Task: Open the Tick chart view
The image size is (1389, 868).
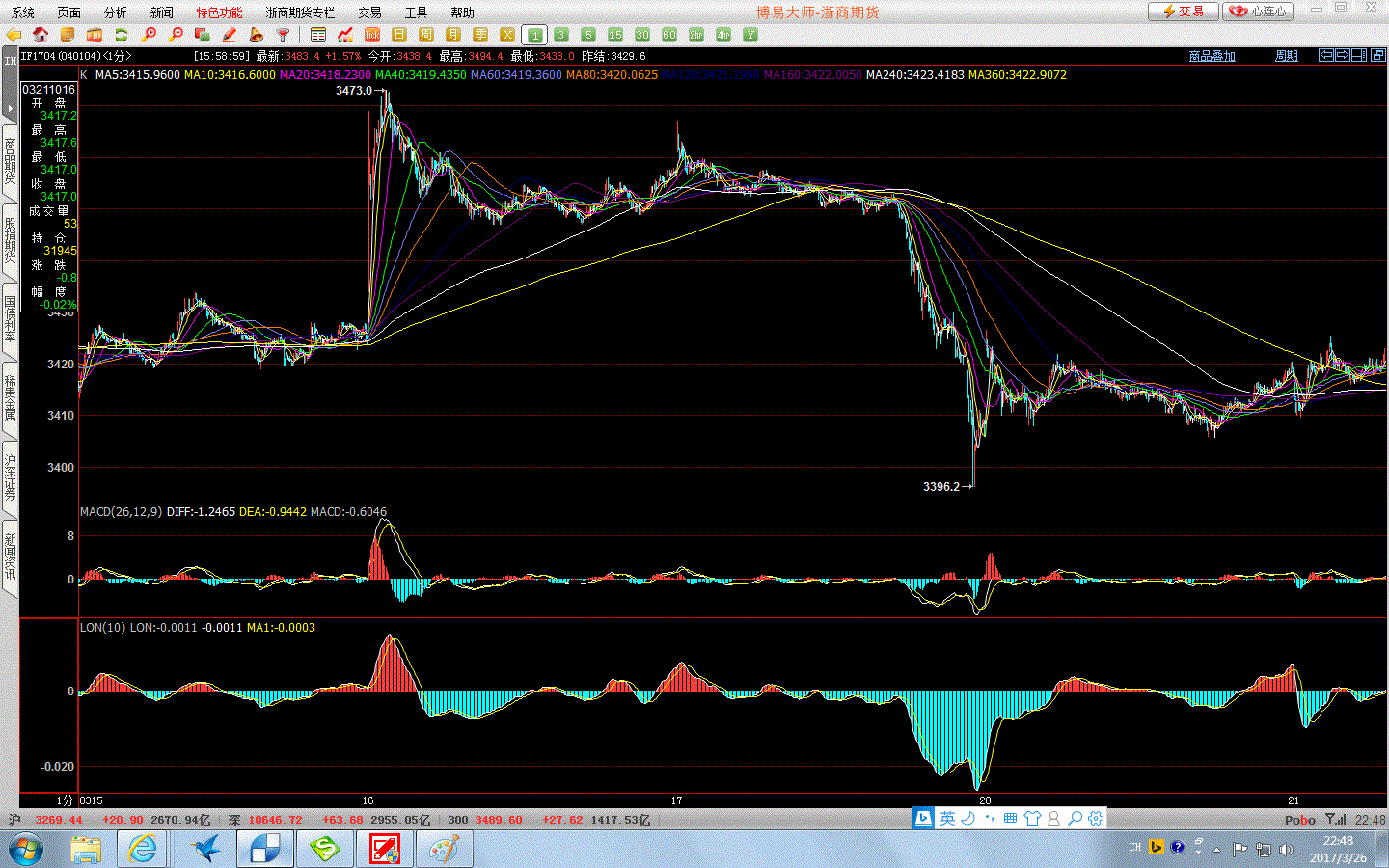Action: [372, 35]
